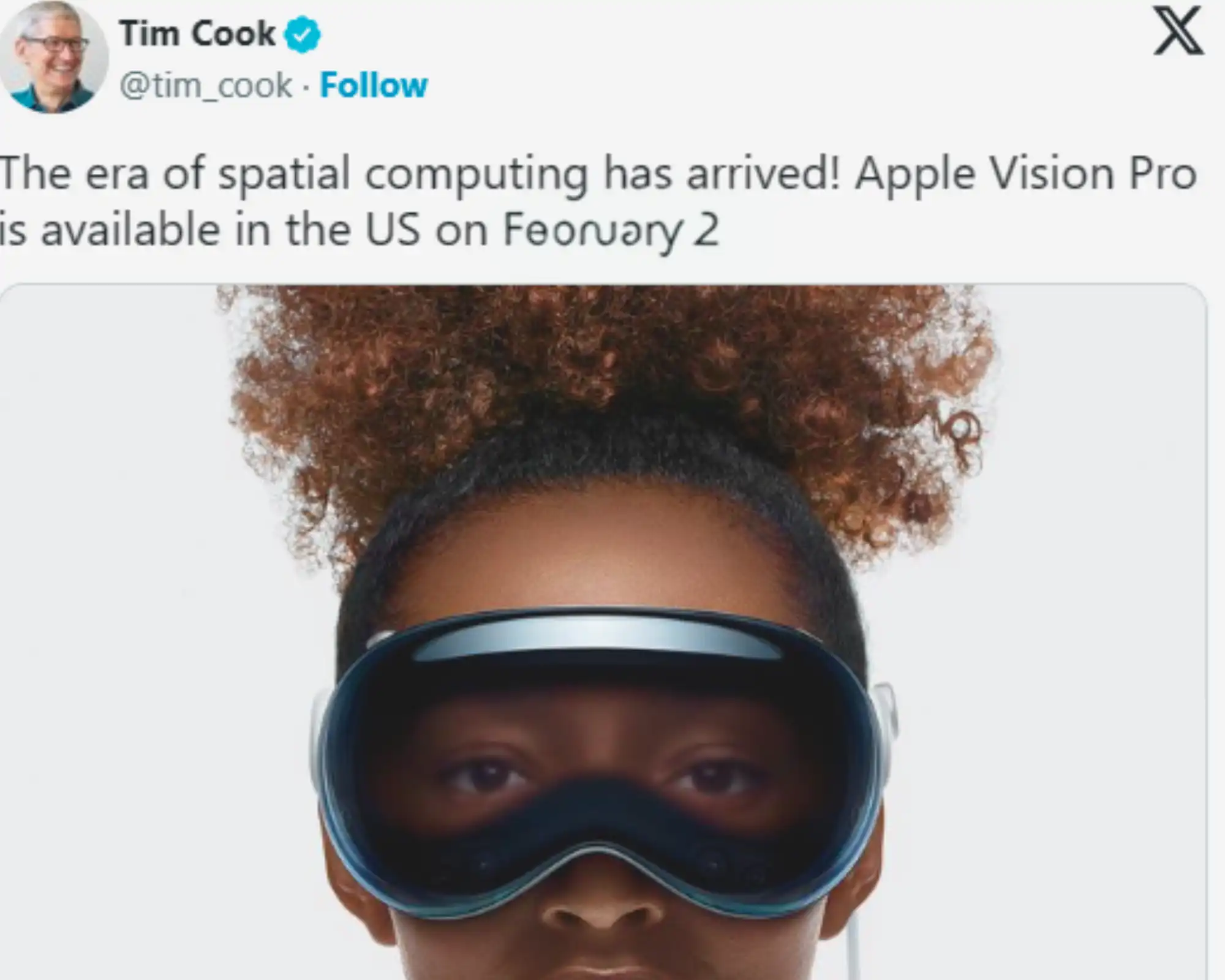
Task: Open the X logo link
Action: pyautogui.click(x=1178, y=31)
